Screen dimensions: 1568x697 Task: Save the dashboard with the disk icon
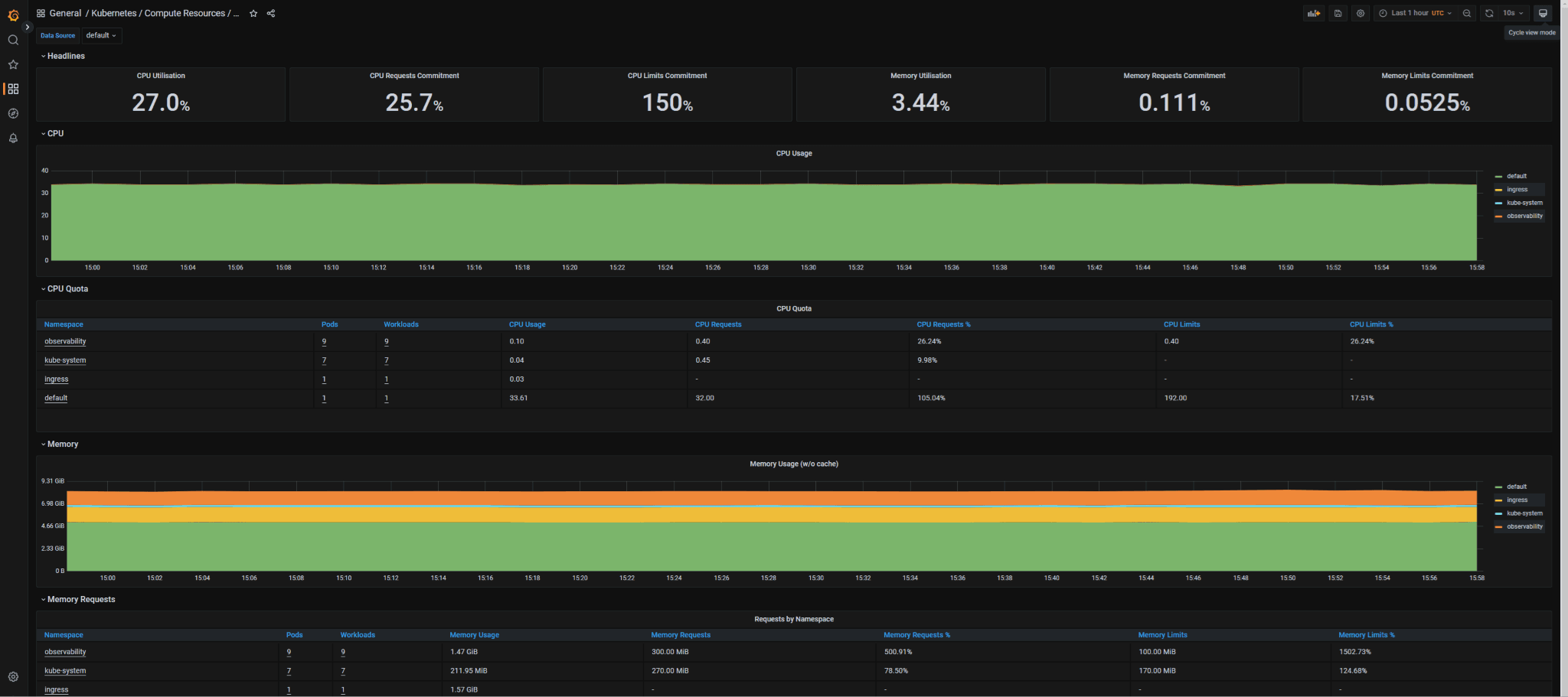click(x=1338, y=13)
